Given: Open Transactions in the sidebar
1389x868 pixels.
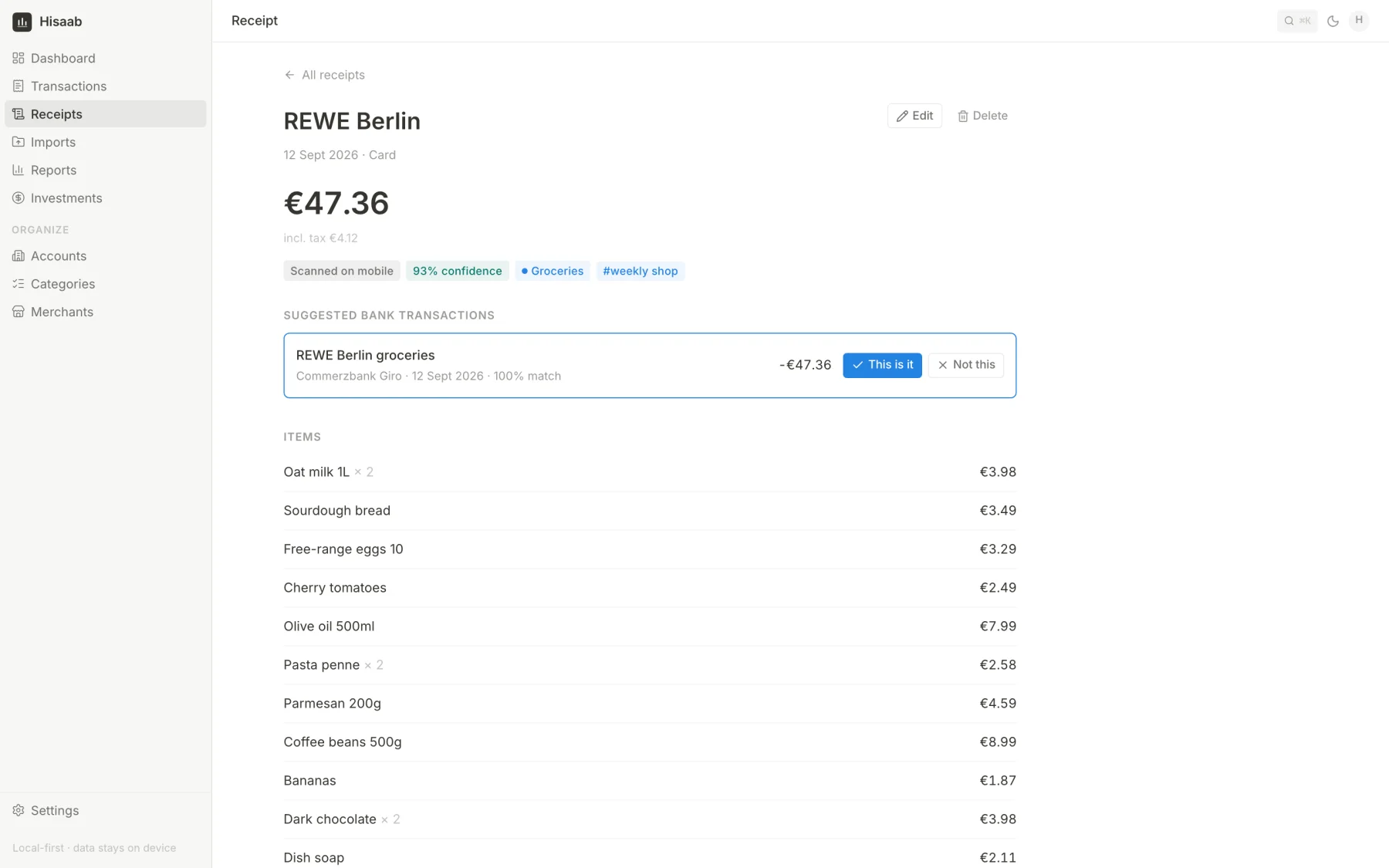Looking at the screenshot, I should tap(106, 86).
